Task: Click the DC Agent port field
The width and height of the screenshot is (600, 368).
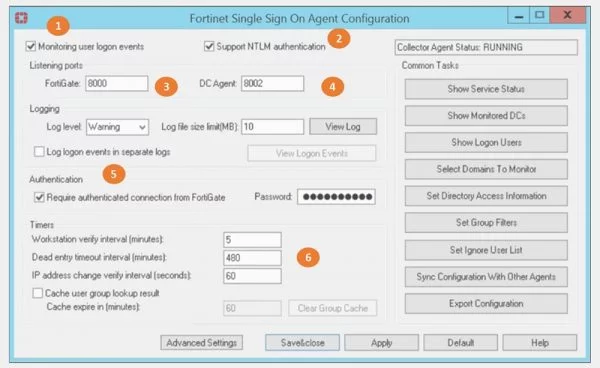Action: coord(272,83)
